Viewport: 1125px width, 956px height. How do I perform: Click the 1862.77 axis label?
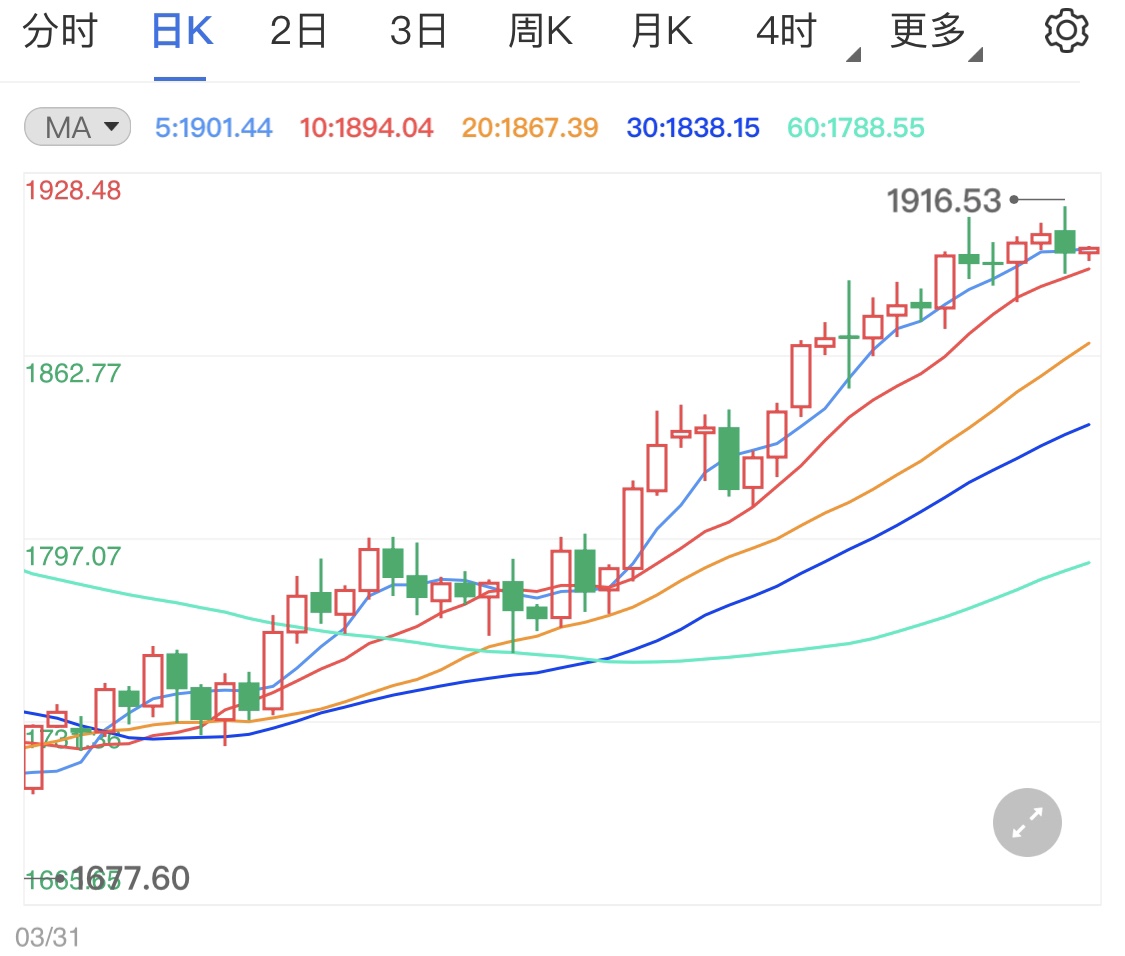(73, 373)
